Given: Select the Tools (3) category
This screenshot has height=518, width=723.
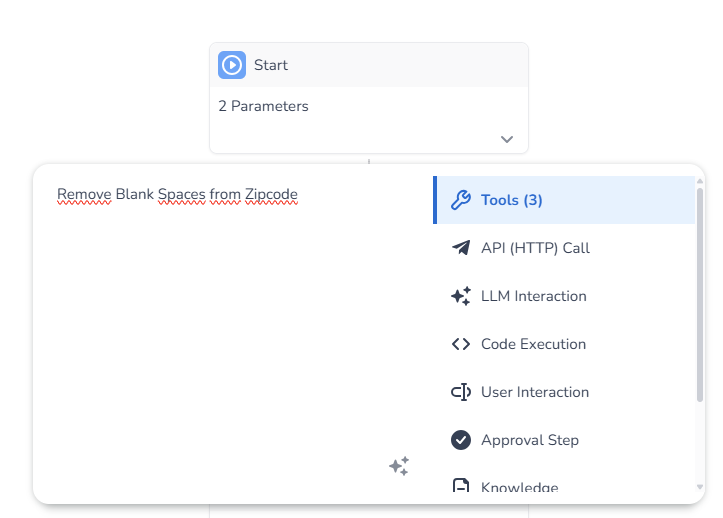Looking at the screenshot, I should (x=511, y=200).
